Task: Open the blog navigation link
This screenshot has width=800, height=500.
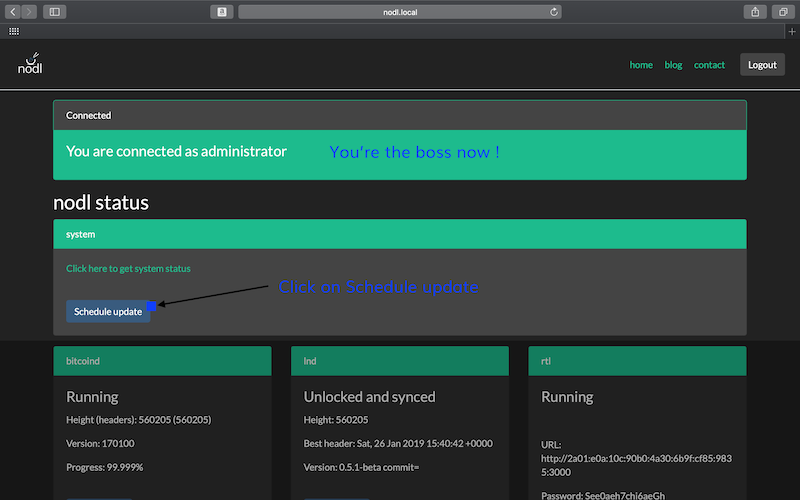Action: 673,65
